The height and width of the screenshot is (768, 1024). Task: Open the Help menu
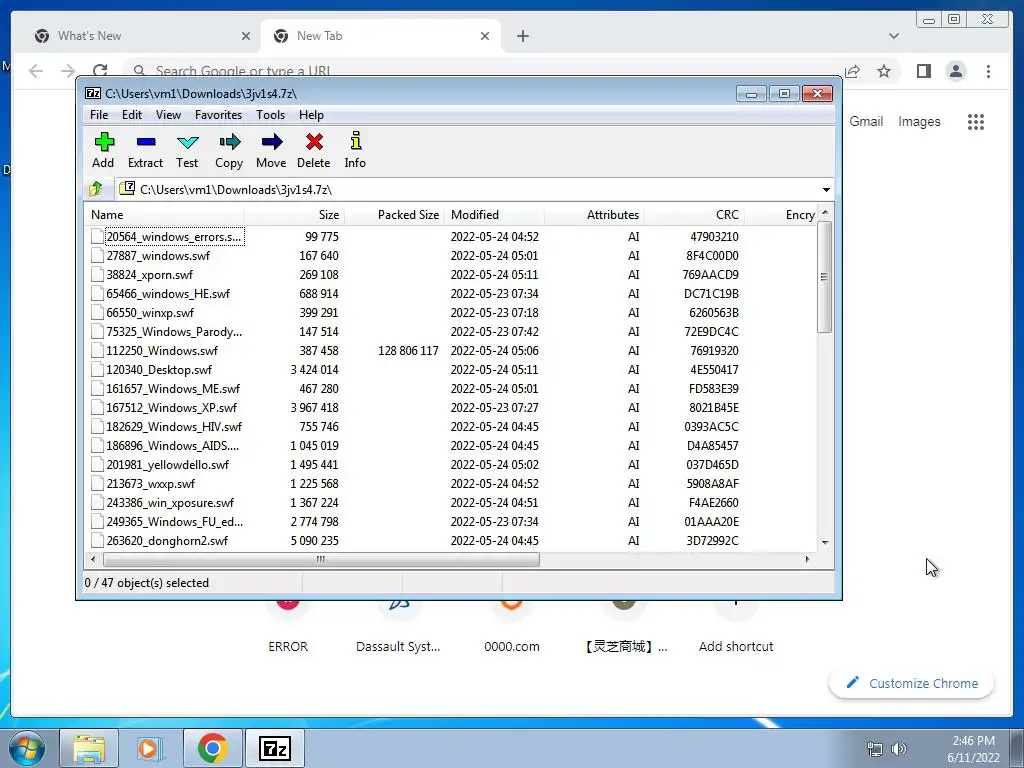click(312, 115)
